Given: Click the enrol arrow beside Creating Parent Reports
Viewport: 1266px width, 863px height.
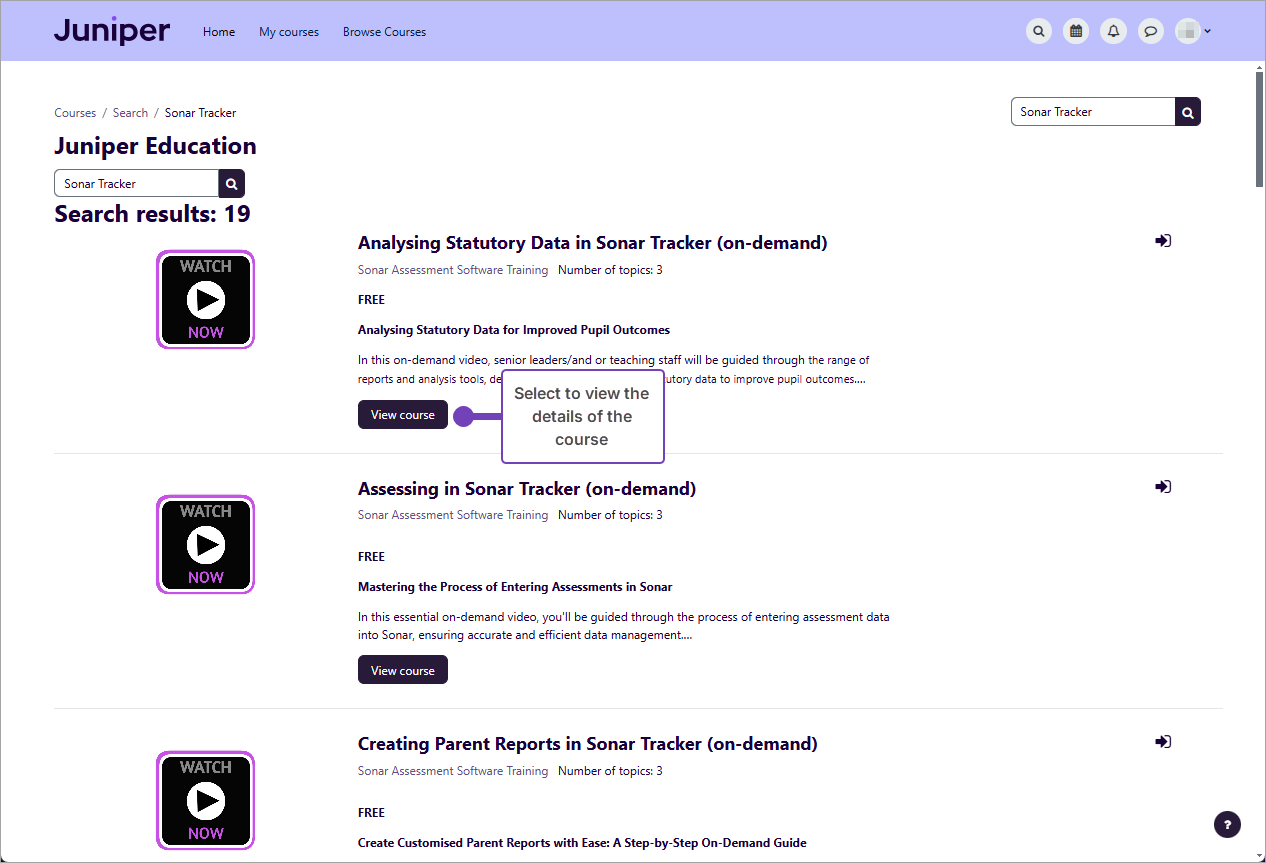Looking at the screenshot, I should (x=1162, y=742).
